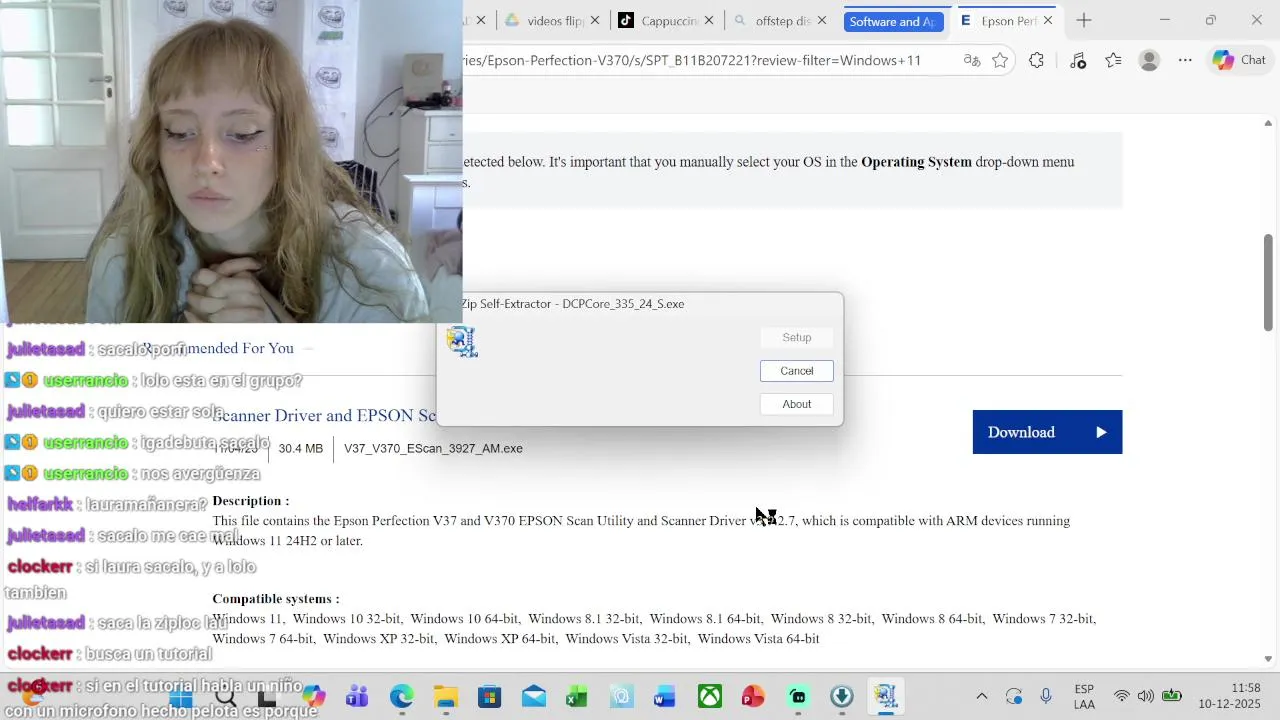Click the battery status tray icon
The height and width of the screenshot is (720, 1280).
pos(1172,696)
